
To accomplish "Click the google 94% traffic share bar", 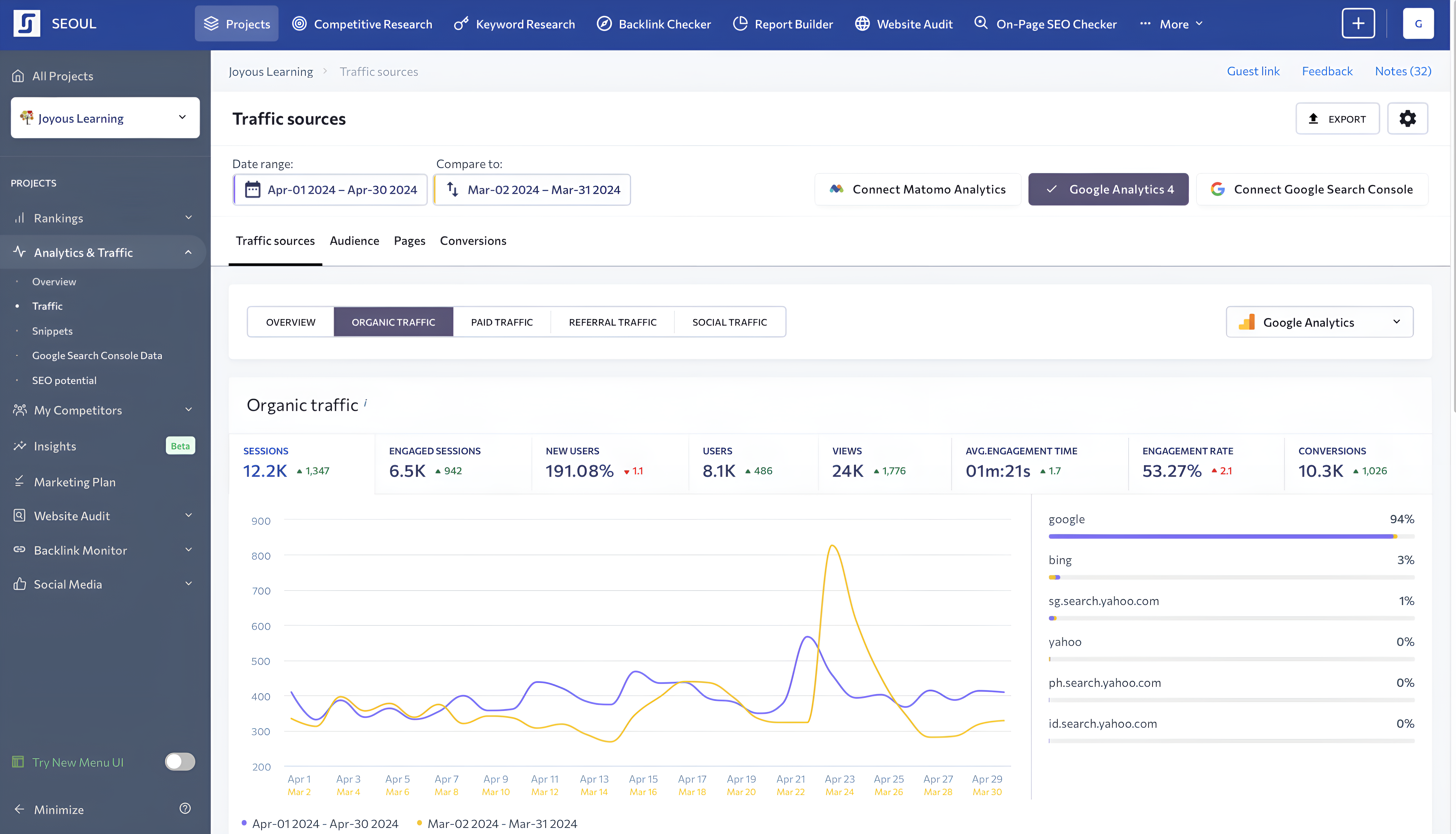I will tap(1231, 536).
